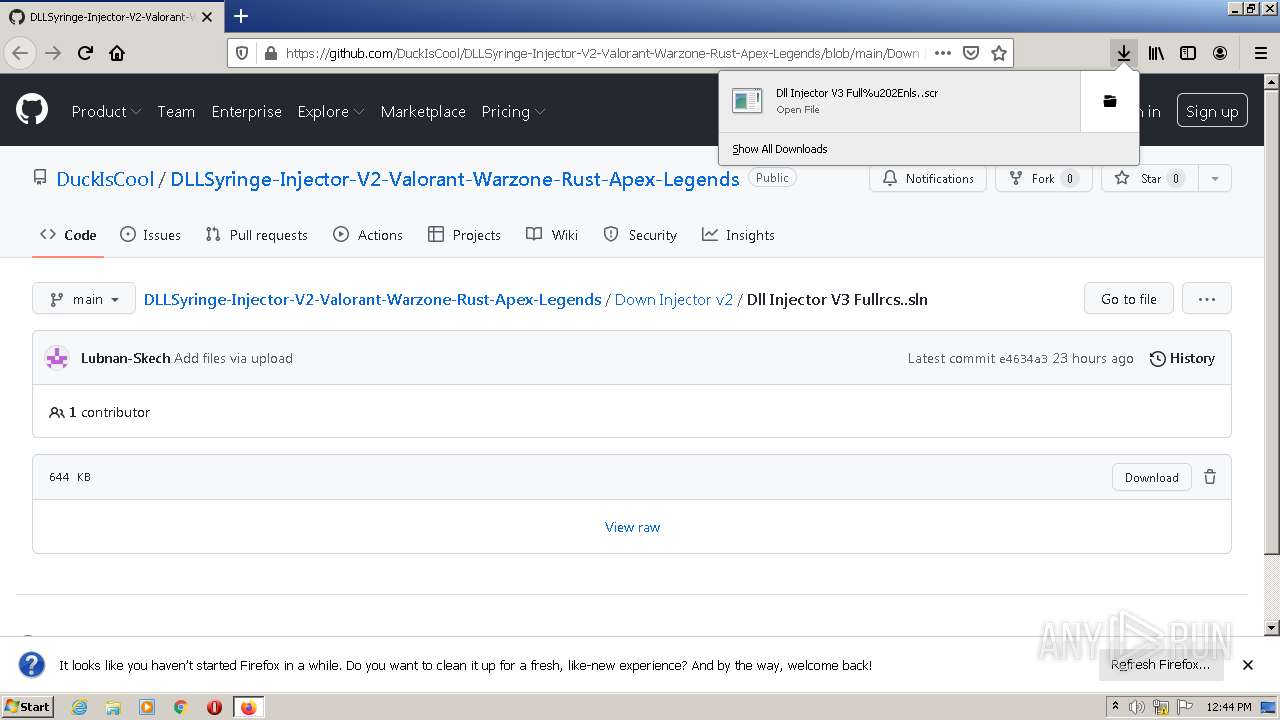View commit History
Image resolution: width=1280 pixels, height=720 pixels.
1182,358
